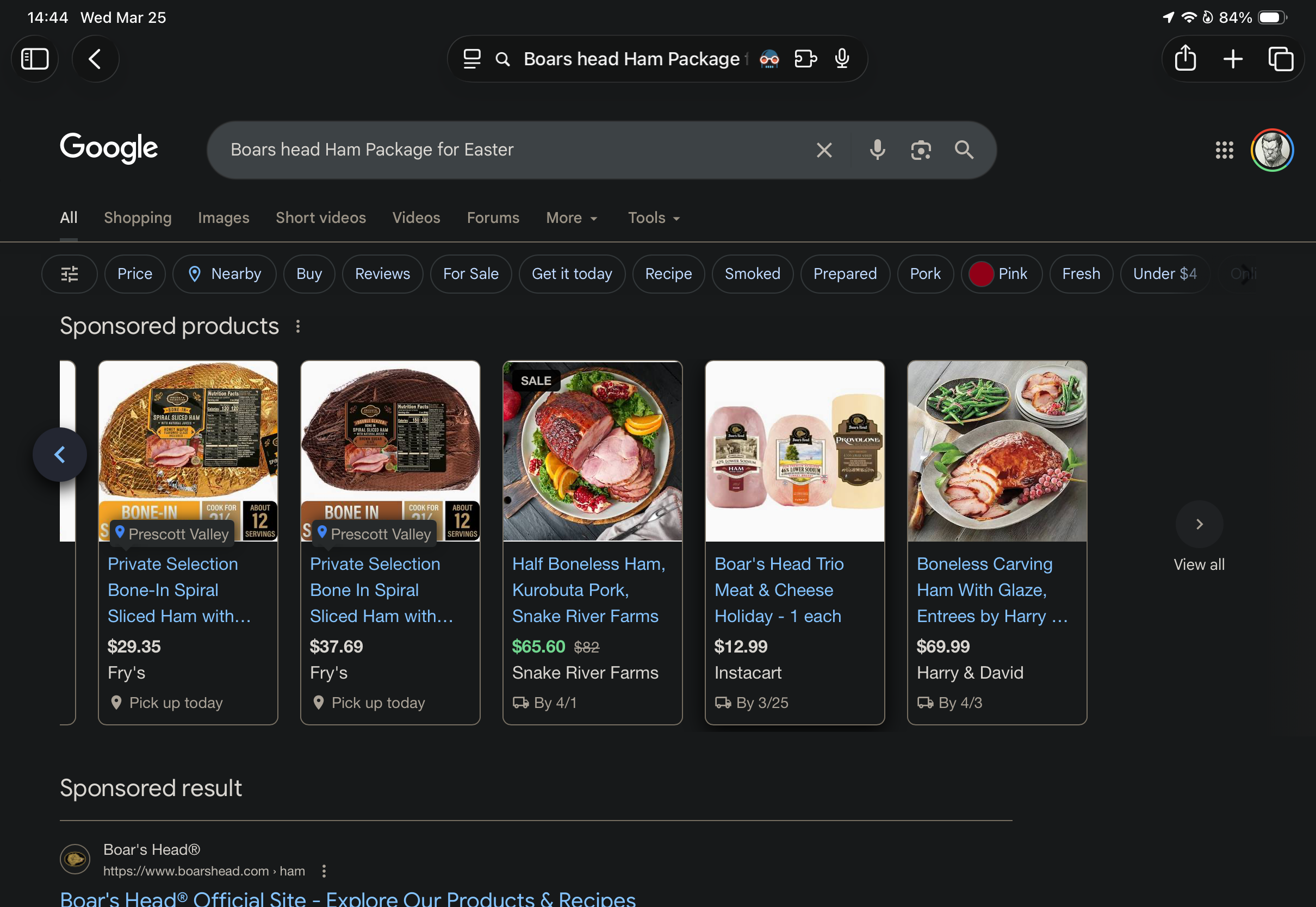
Task: Open the More search types dropdown
Action: 572,218
